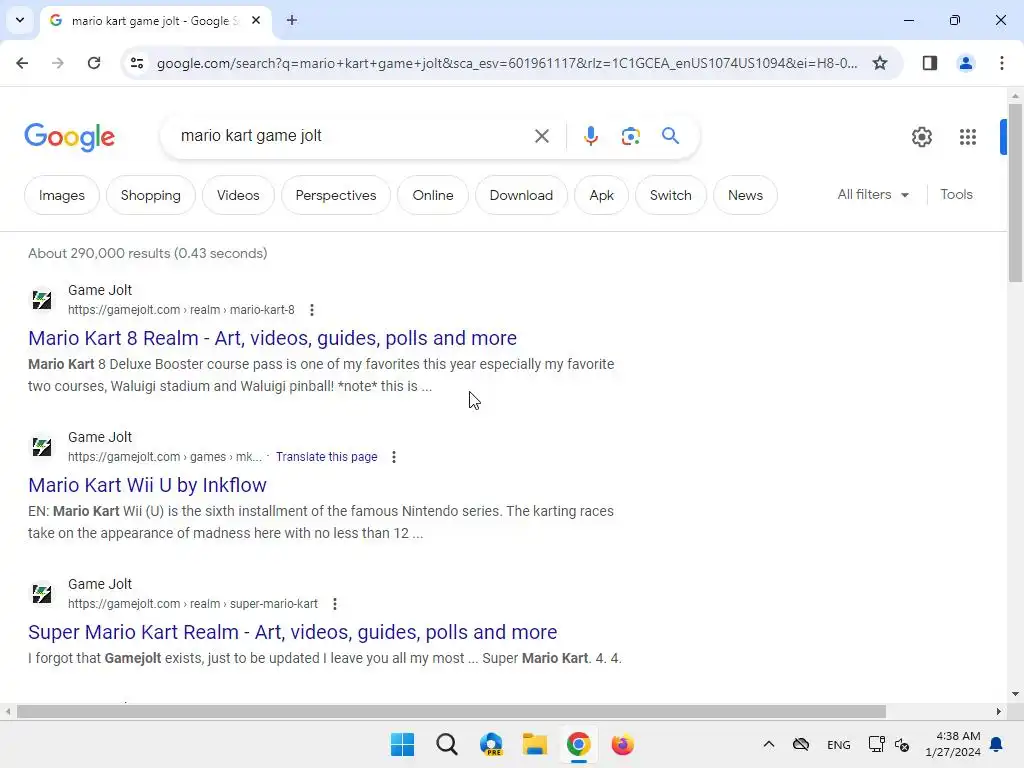Screen dimensions: 1024x768
Task: Click the About 290,000 results text
Action: [x=148, y=253]
